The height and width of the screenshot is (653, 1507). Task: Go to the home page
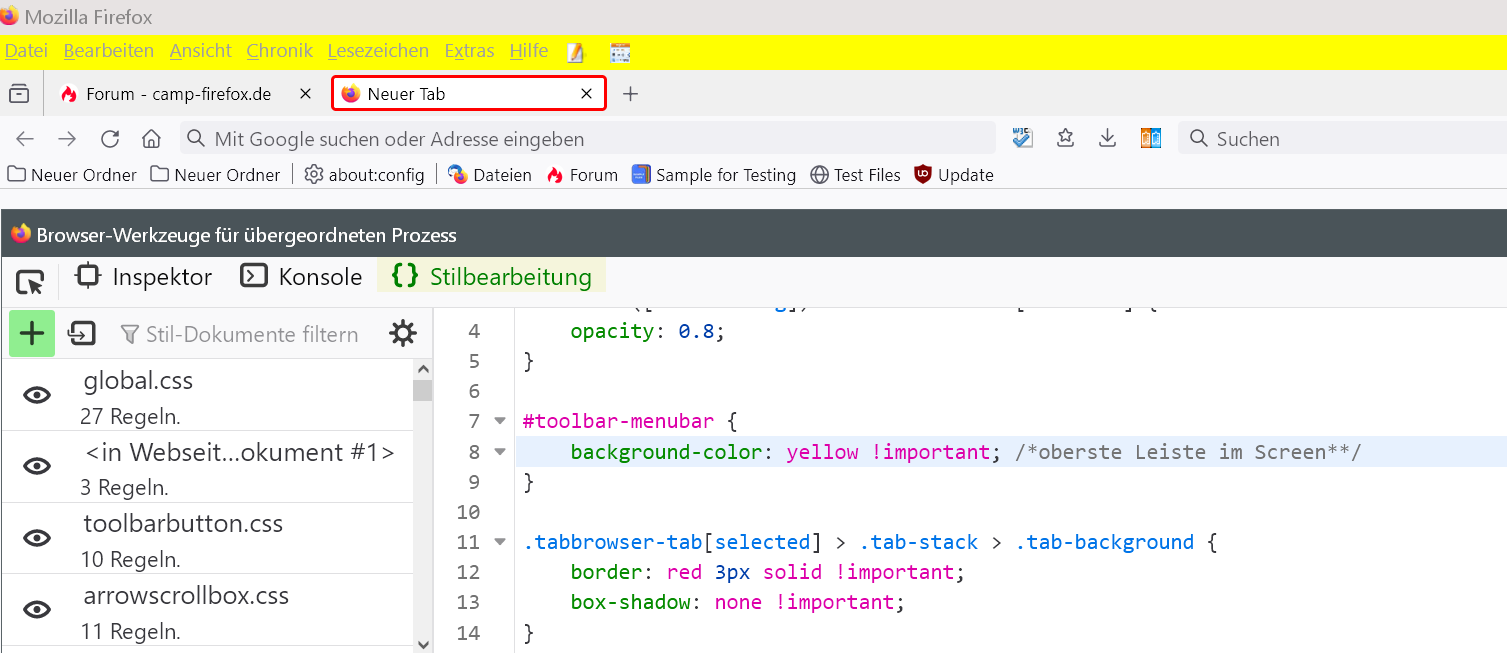(x=151, y=139)
